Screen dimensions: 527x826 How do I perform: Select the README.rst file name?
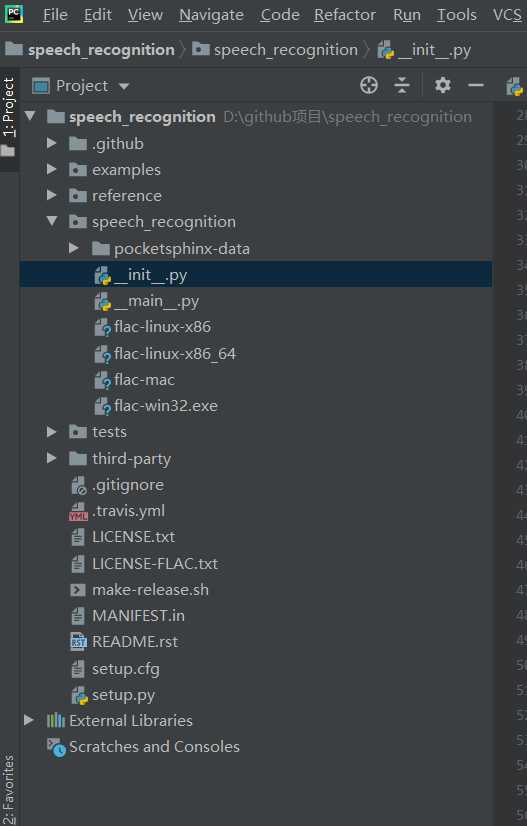click(x=135, y=642)
